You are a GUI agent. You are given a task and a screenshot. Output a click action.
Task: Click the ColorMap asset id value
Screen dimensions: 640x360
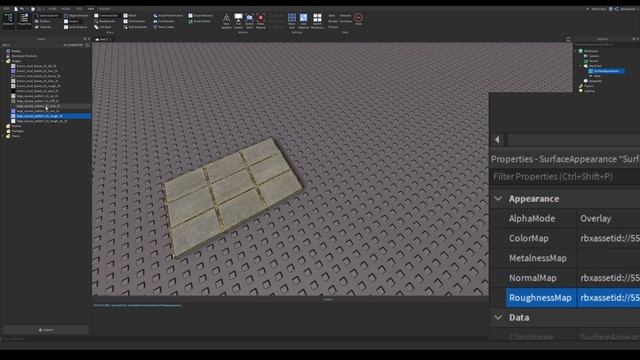click(x=609, y=238)
